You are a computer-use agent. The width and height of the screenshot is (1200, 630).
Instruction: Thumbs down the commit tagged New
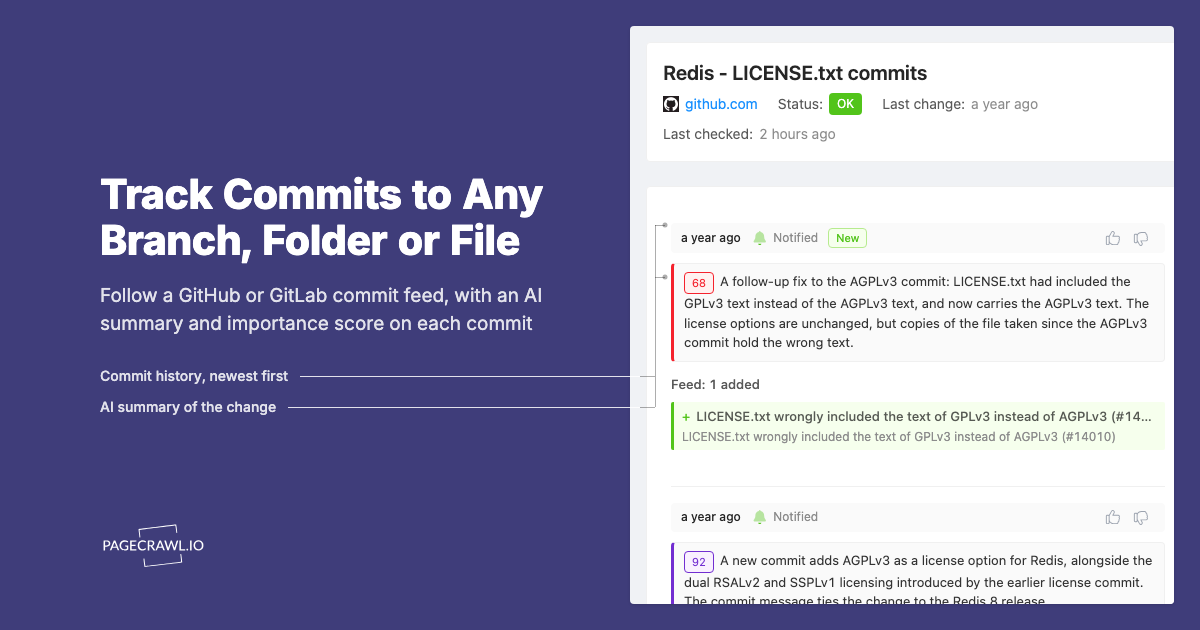[x=1141, y=238]
